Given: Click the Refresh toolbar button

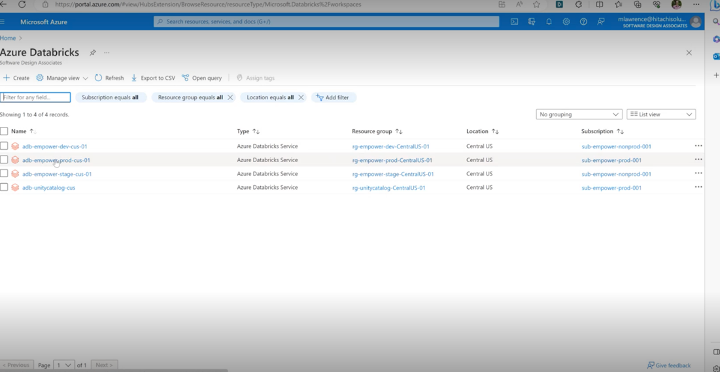Looking at the screenshot, I should tap(109, 78).
